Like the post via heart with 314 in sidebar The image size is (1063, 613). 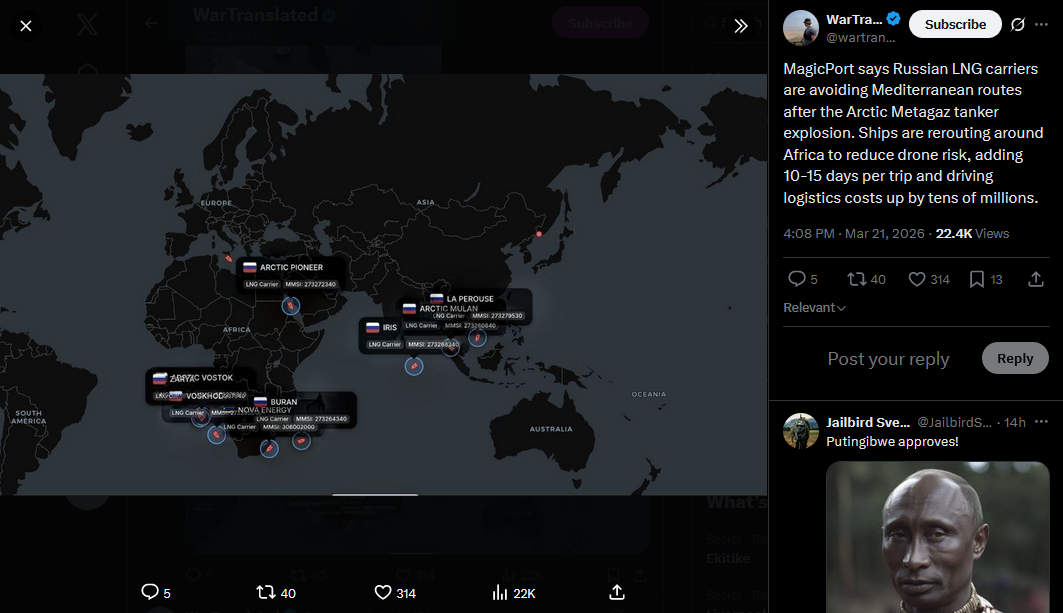929,279
